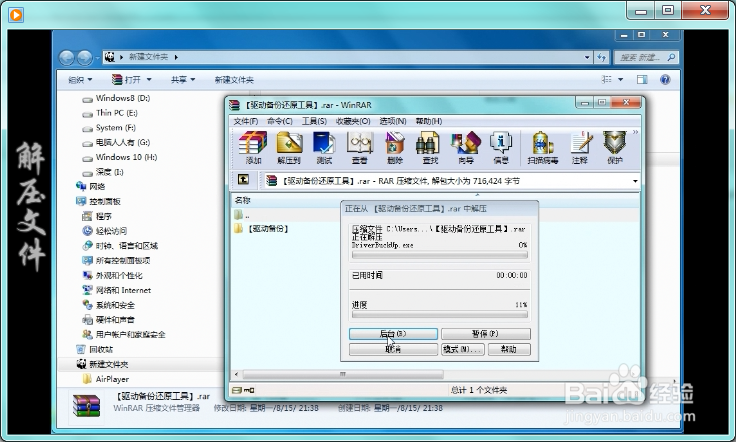Open the 帮助(H) menu in WinRAR
The width and height of the screenshot is (736, 442).
tap(429, 121)
